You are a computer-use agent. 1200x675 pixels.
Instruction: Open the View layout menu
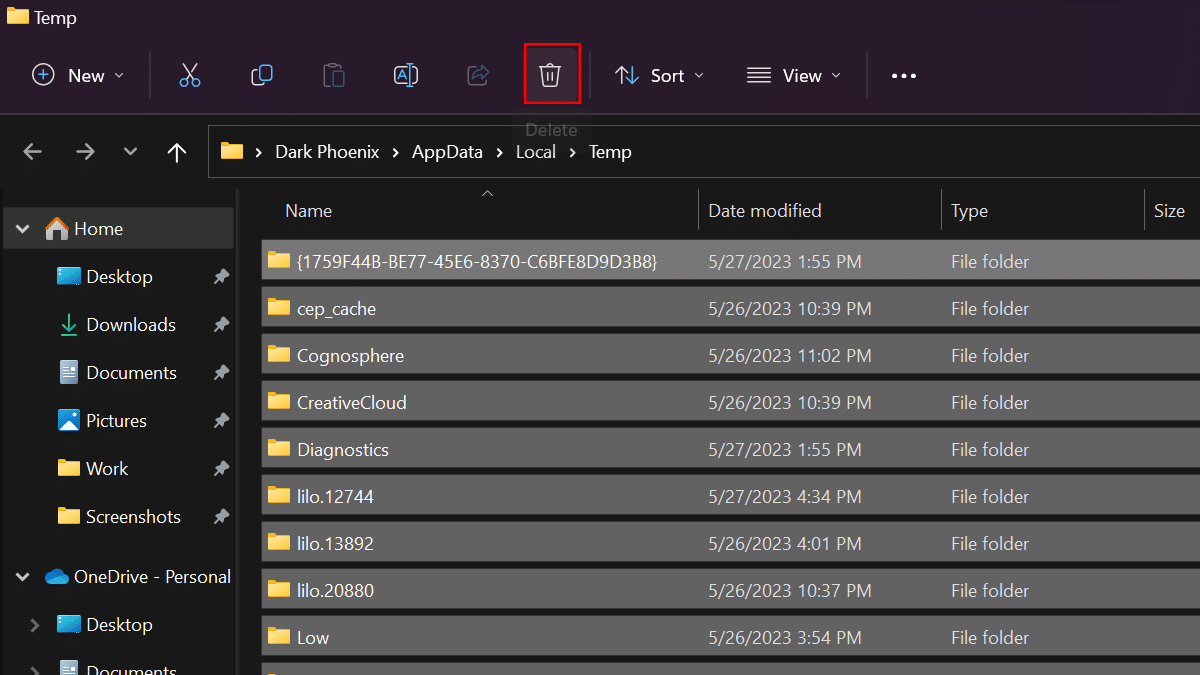[794, 75]
